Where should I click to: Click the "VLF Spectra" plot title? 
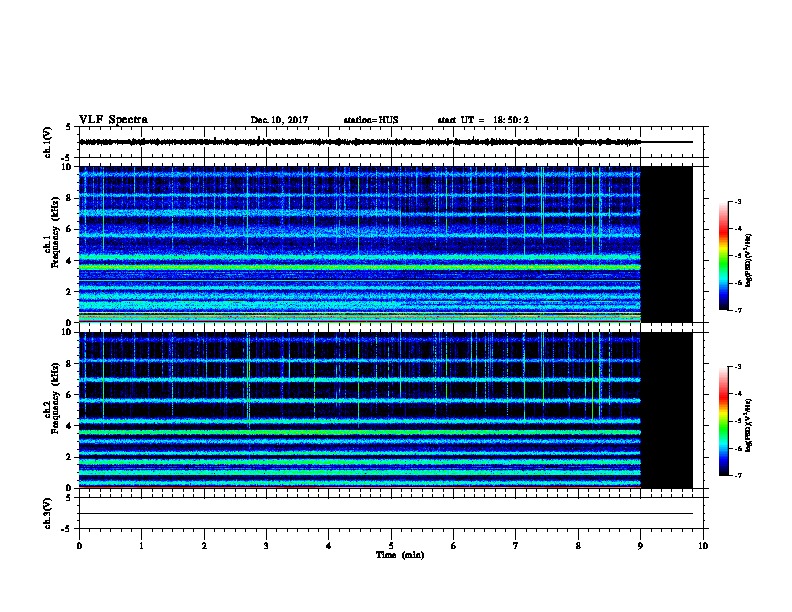(113, 120)
